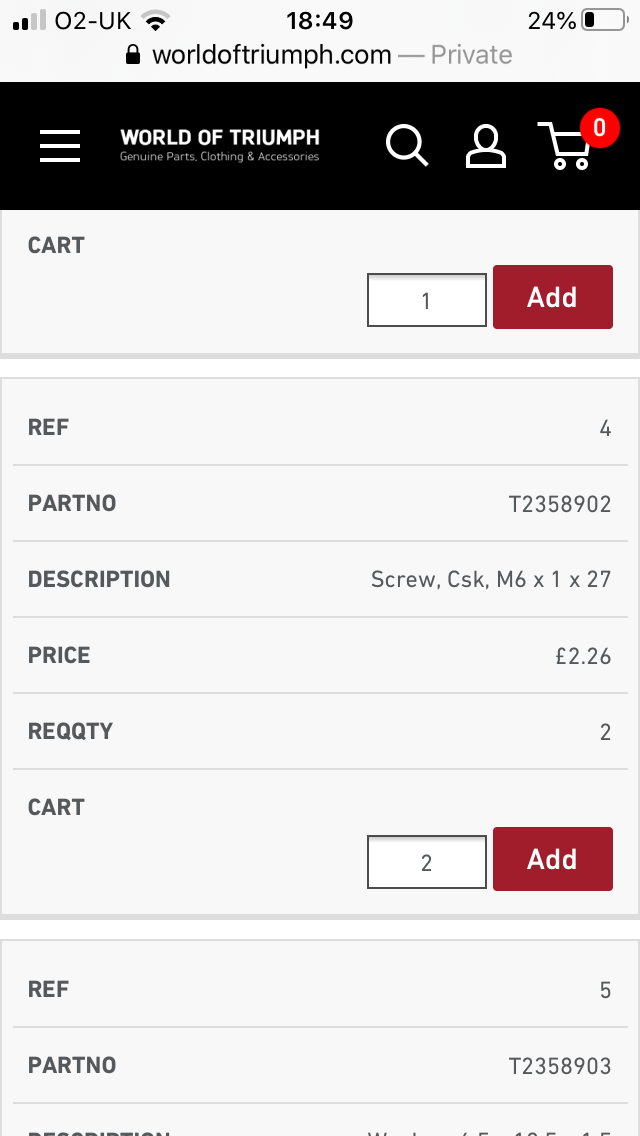Tap the Screw, Csk, M6 description text
The width and height of the screenshot is (640, 1136).
click(491, 580)
